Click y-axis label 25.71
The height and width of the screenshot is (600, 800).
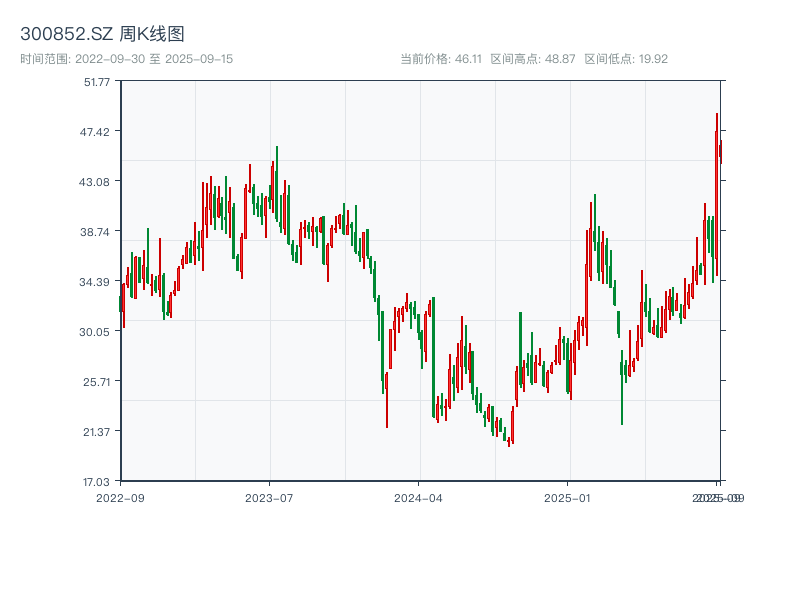96,382
